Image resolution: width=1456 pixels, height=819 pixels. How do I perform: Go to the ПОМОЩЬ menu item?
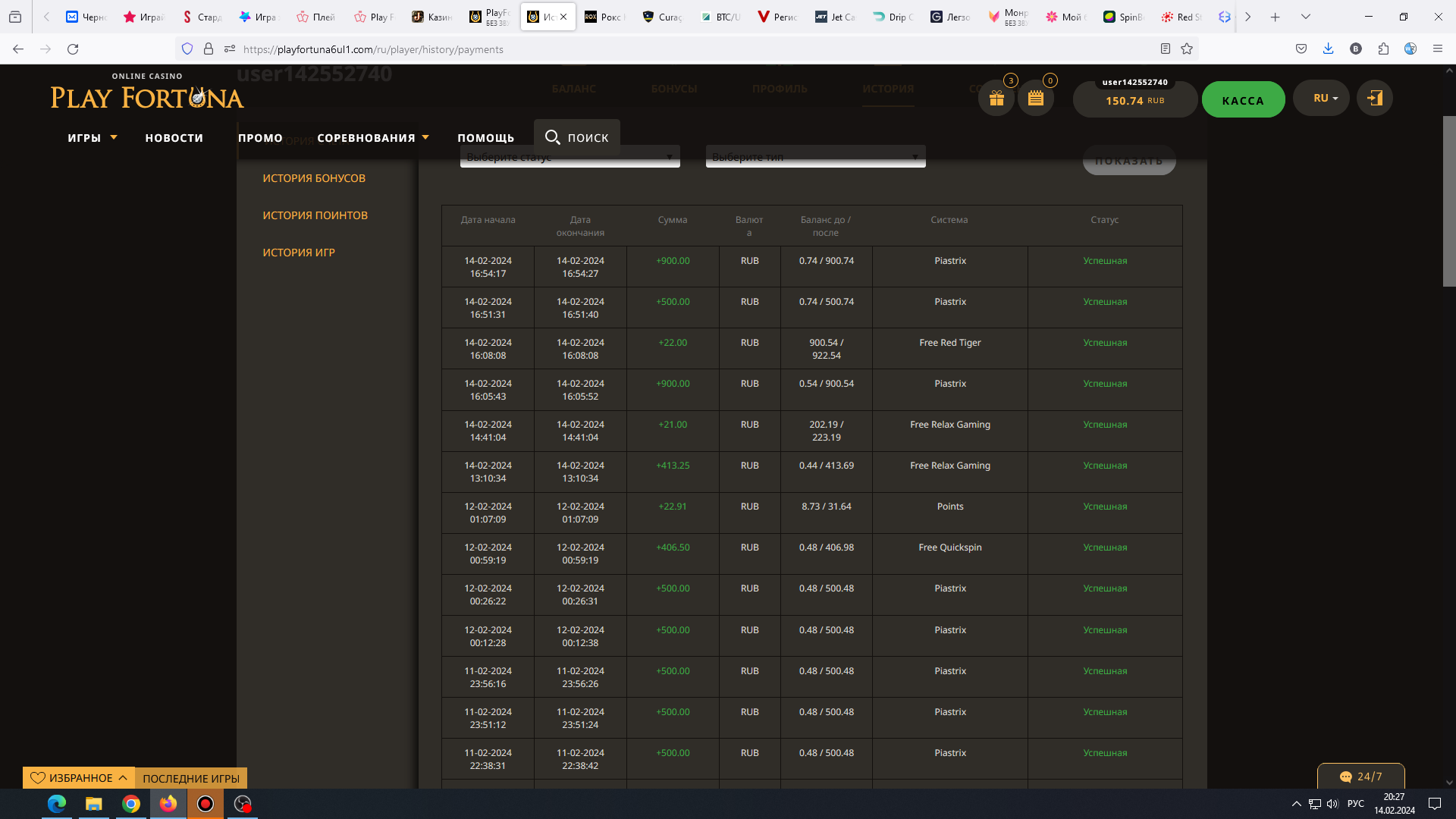pyautogui.click(x=485, y=138)
